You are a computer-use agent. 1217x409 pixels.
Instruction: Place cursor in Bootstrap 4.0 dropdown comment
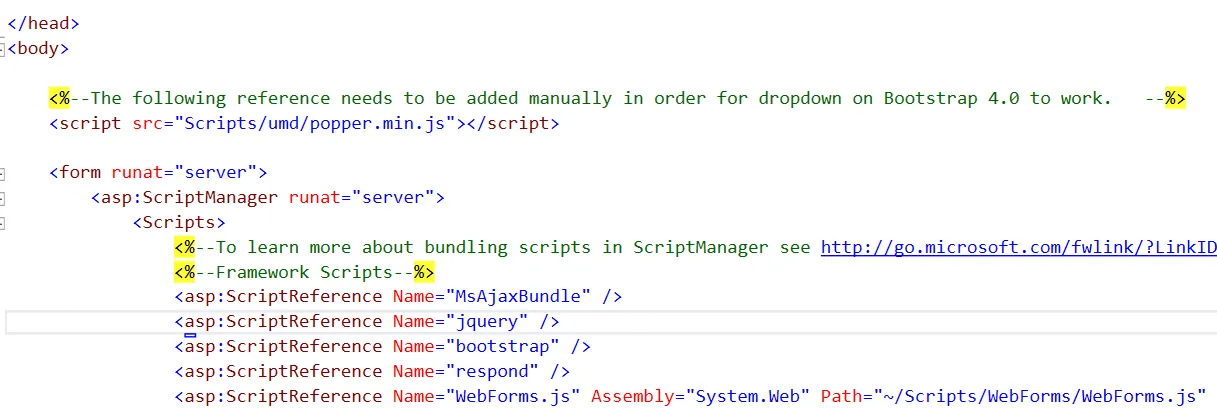(x=616, y=98)
